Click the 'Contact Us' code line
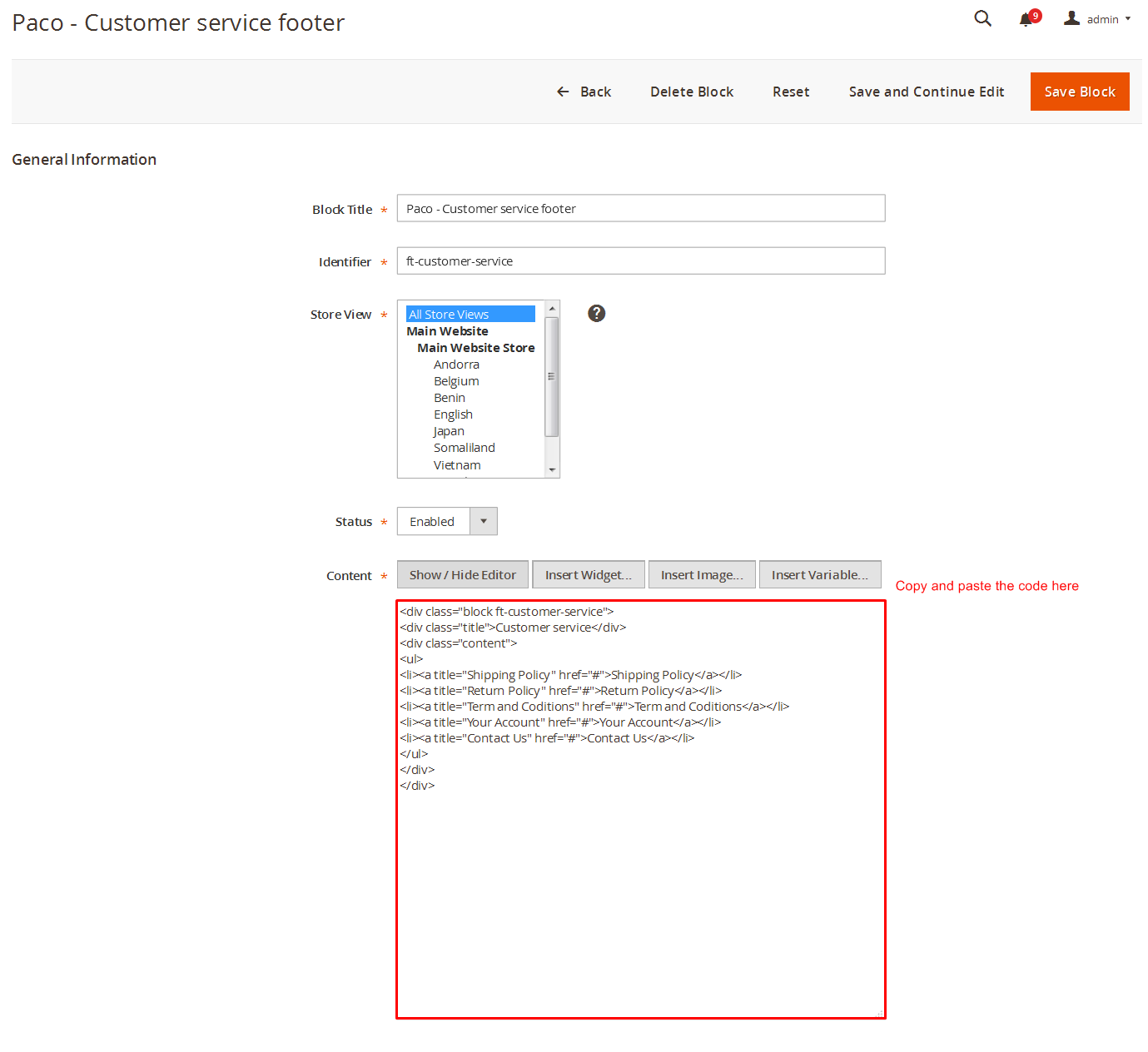This screenshot has height=1052, width=1148. [x=547, y=738]
